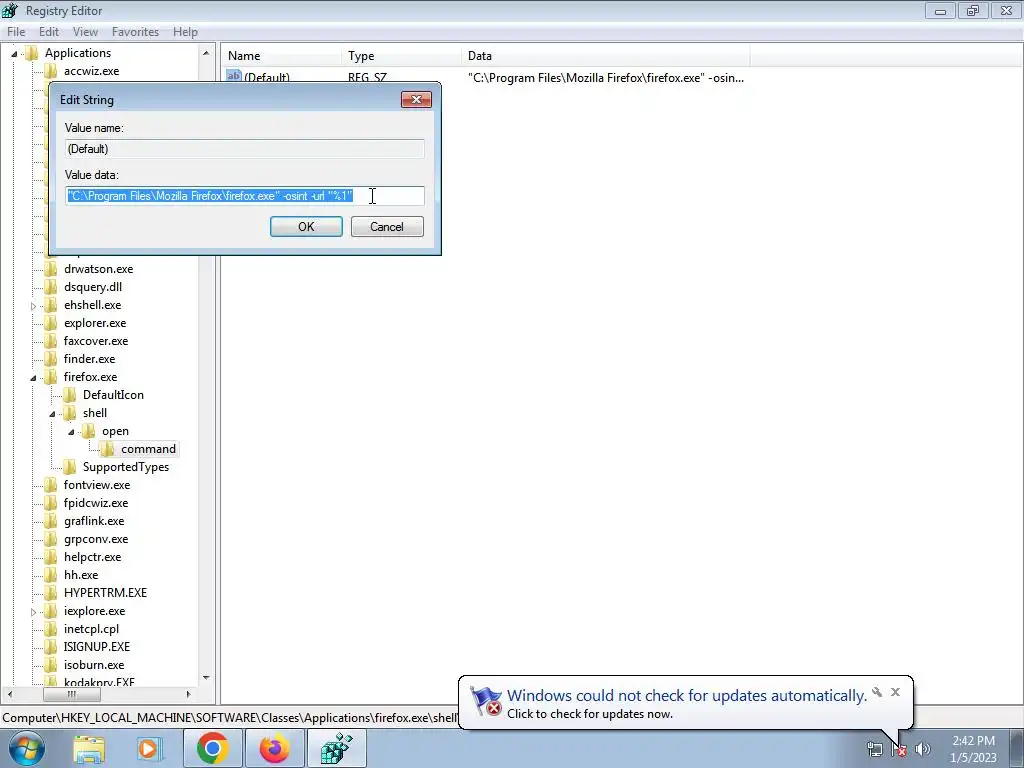The width and height of the screenshot is (1024, 768).
Task: Select the drwatson.exe key
Action: pos(99,268)
